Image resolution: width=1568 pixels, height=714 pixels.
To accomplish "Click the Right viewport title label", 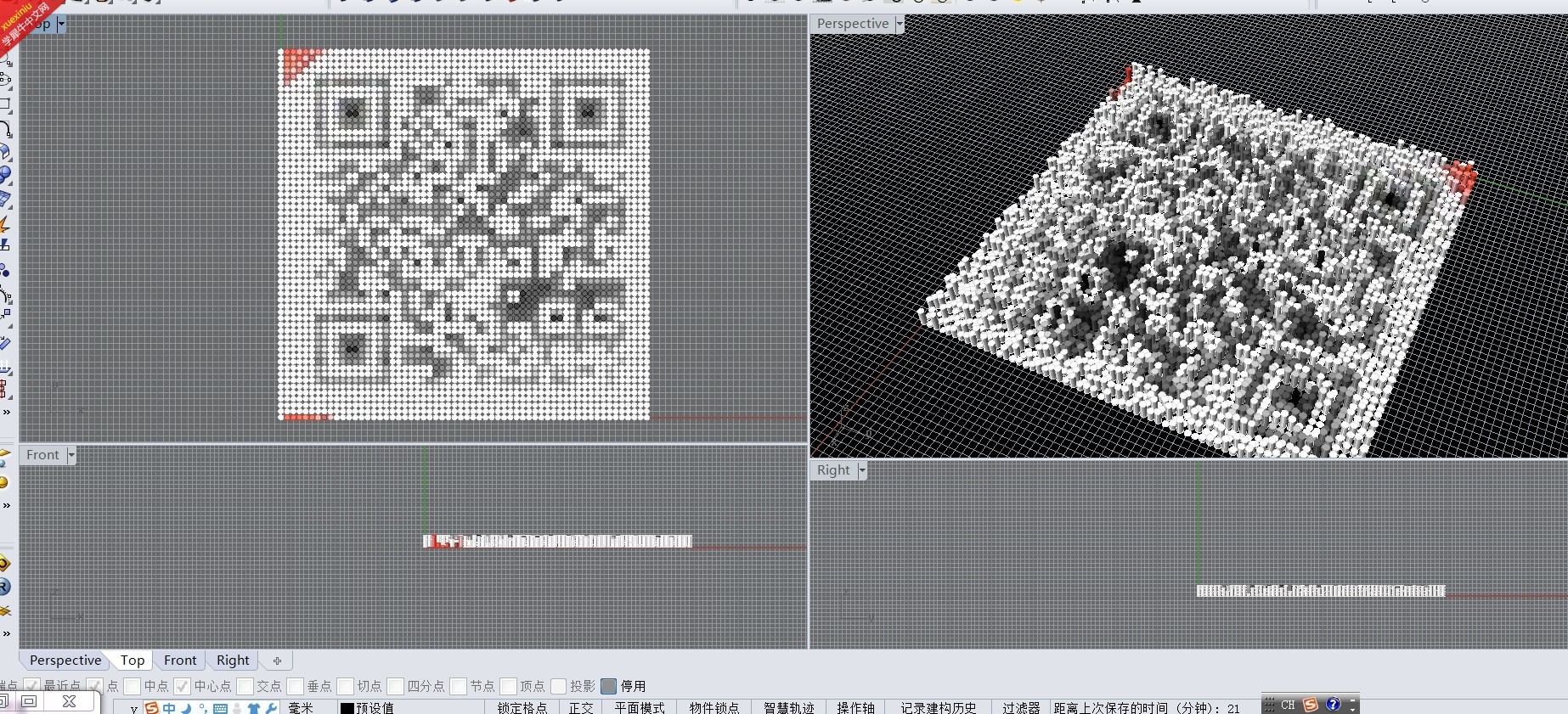I will (x=833, y=470).
